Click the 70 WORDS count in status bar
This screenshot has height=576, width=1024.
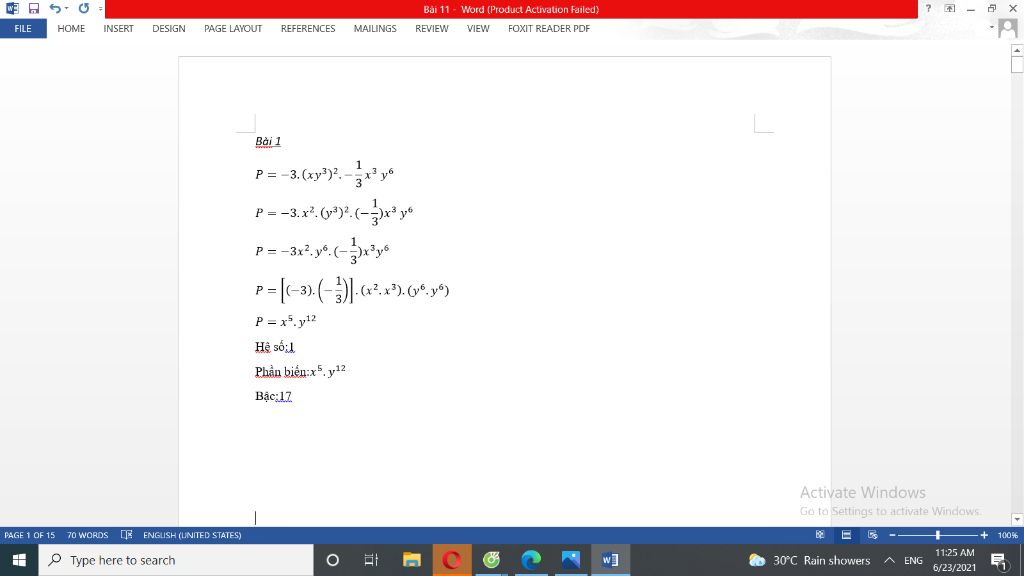tap(88, 535)
